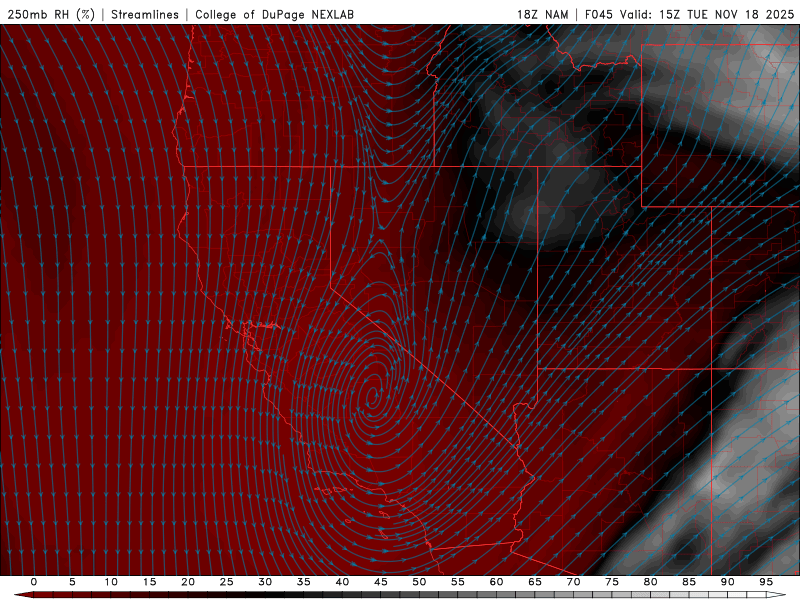Click the colorbar label "90"
This screenshot has width=800, height=600.
coord(727,582)
